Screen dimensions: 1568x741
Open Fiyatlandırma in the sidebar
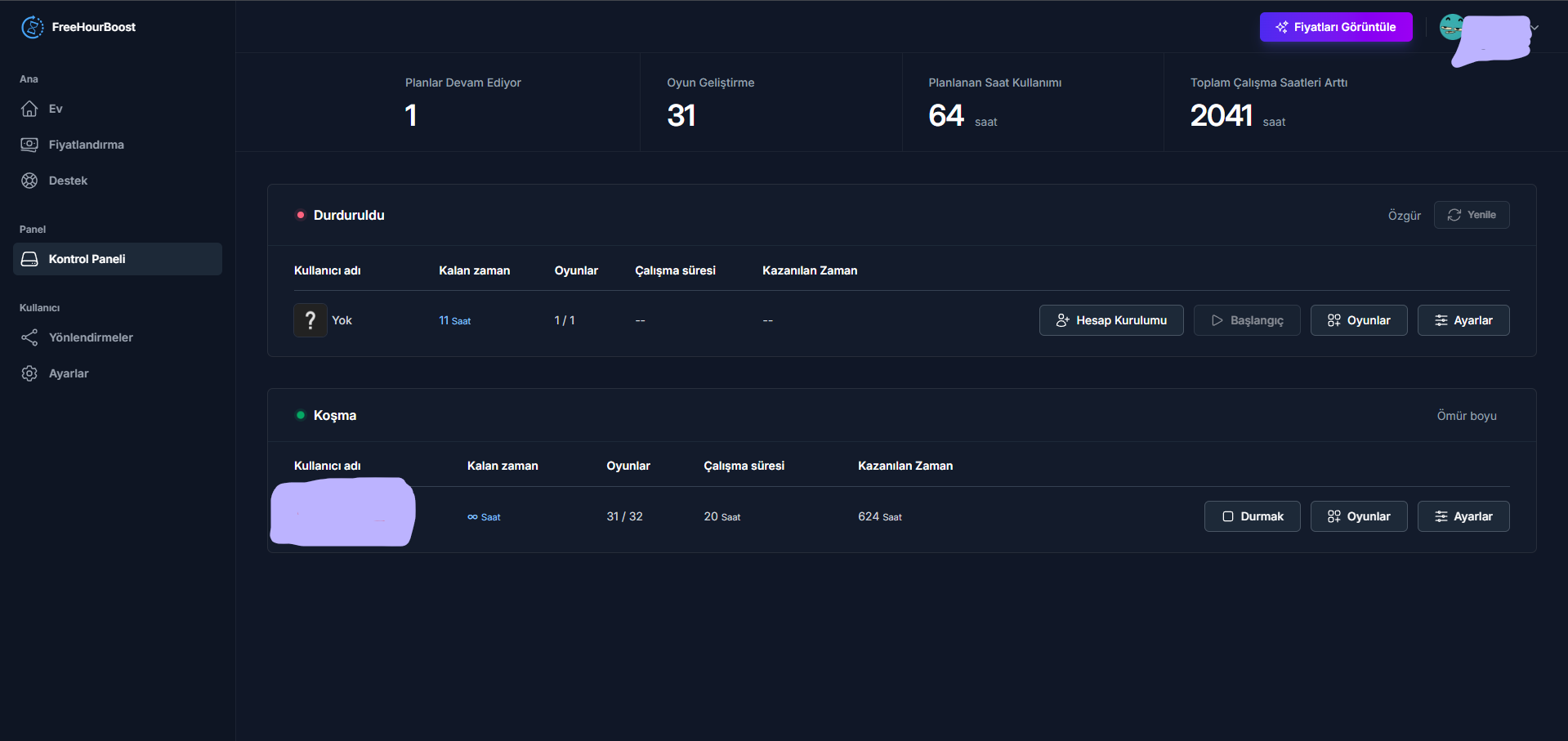(x=118, y=145)
